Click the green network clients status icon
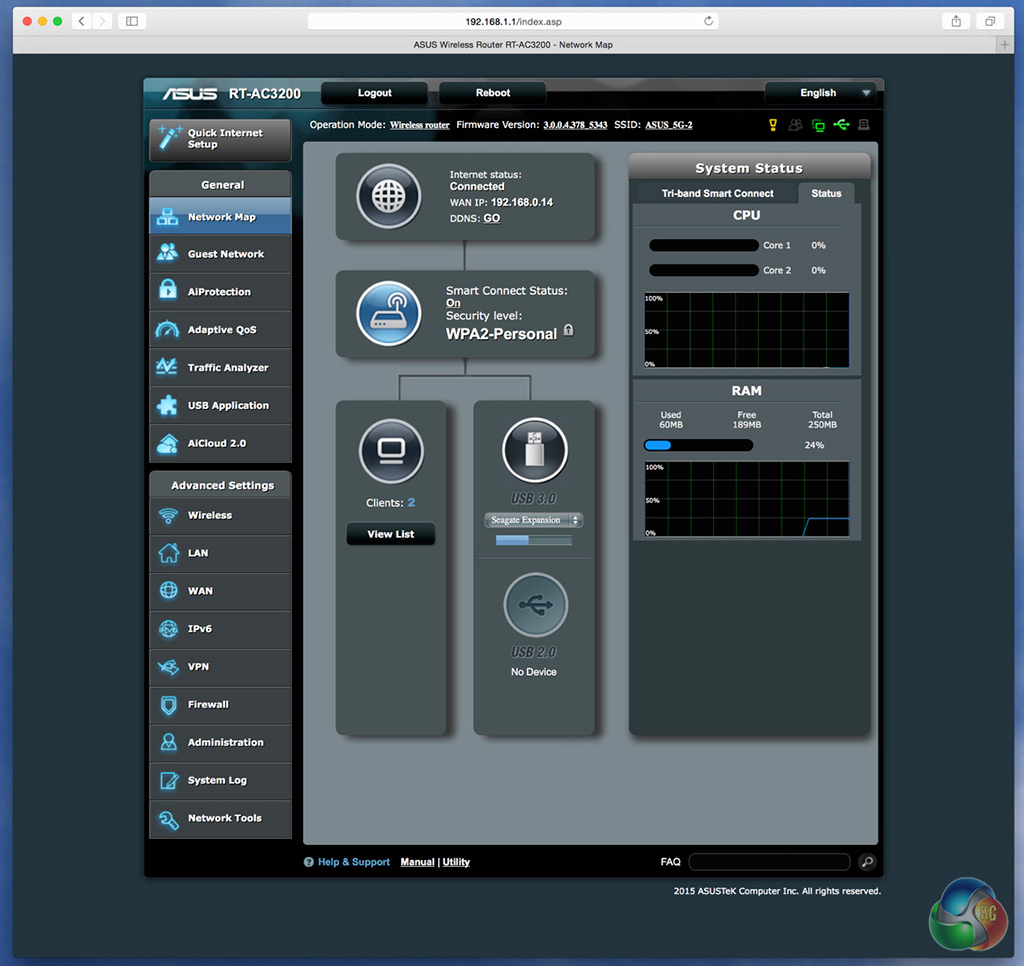Image resolution: width=1024 pixels, height=966 pixels. (818, 125)
